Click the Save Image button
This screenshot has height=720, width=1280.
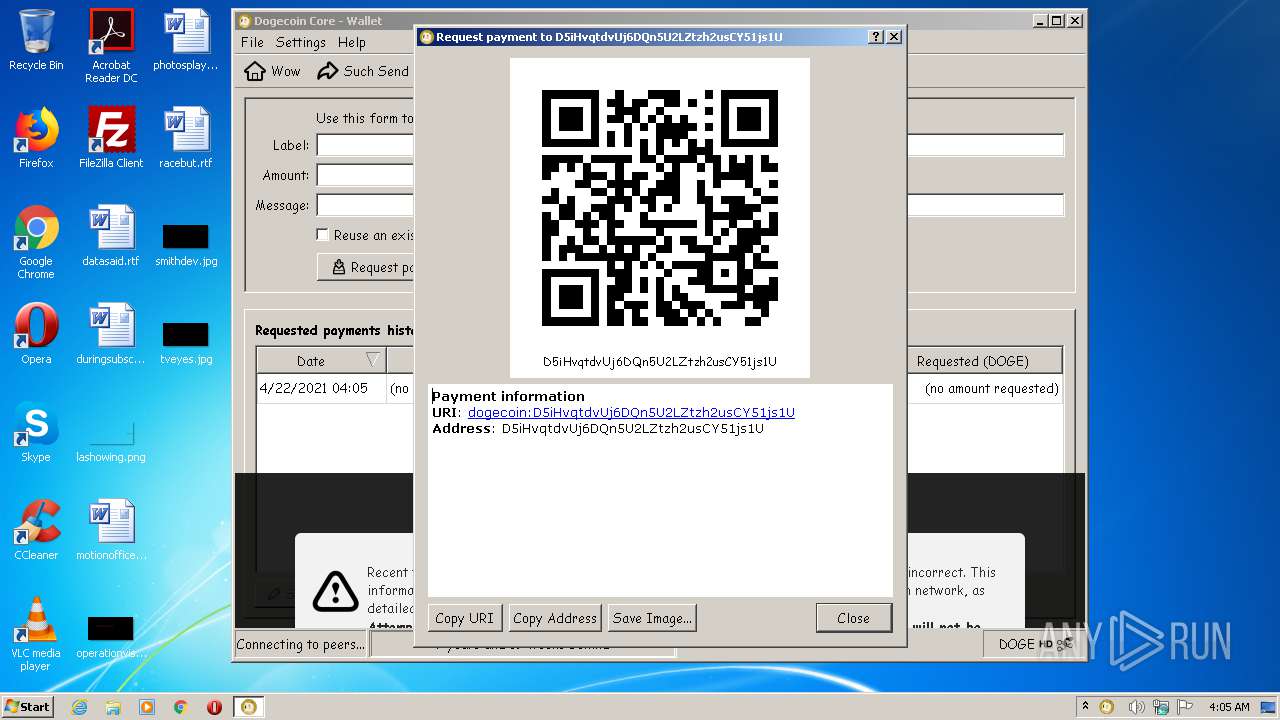(x=652, y=618)
